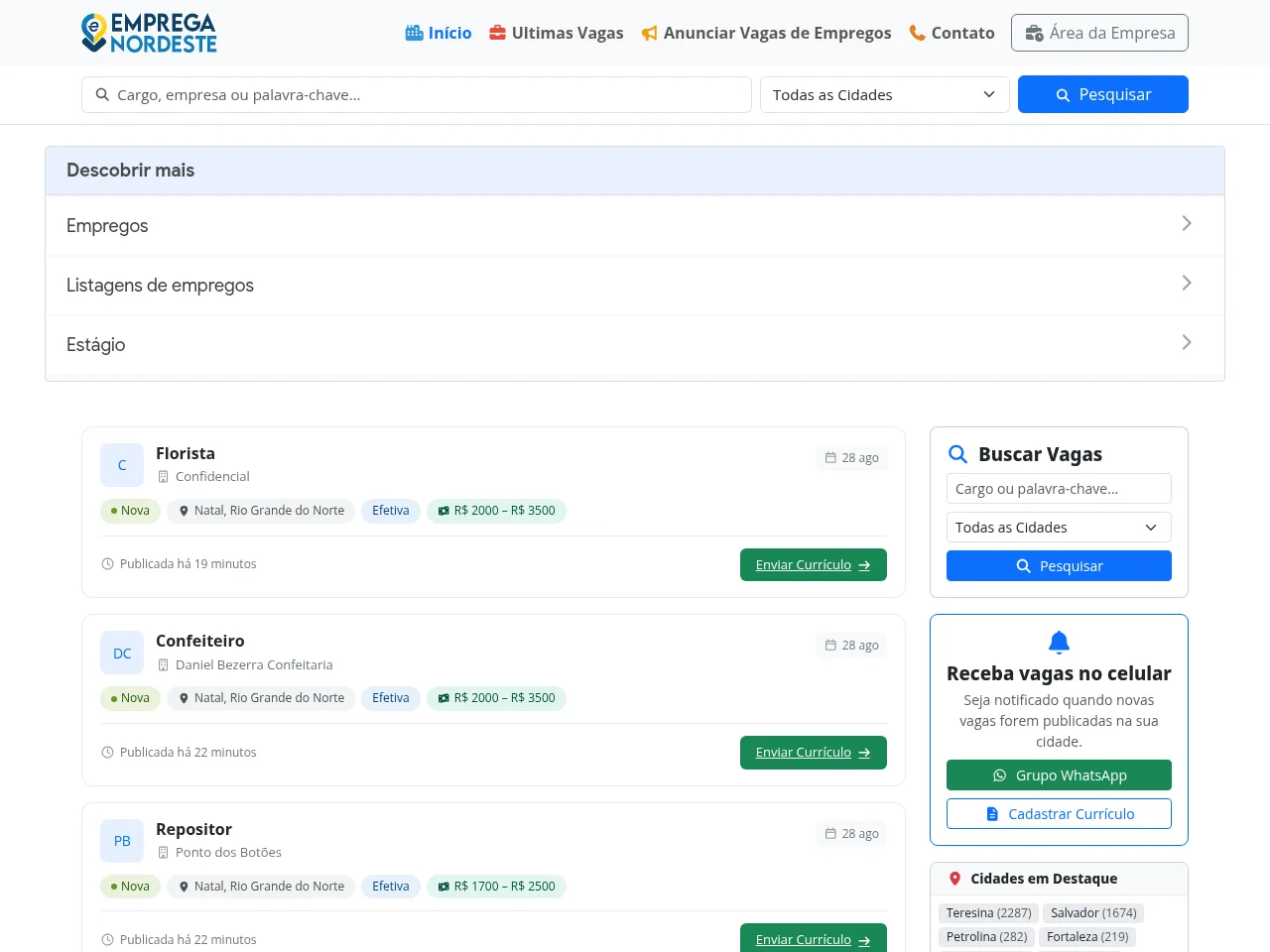Select the Teresina (2287) city tag
The width and height of the screenshot is (1270, 952).
coord(988,913)
